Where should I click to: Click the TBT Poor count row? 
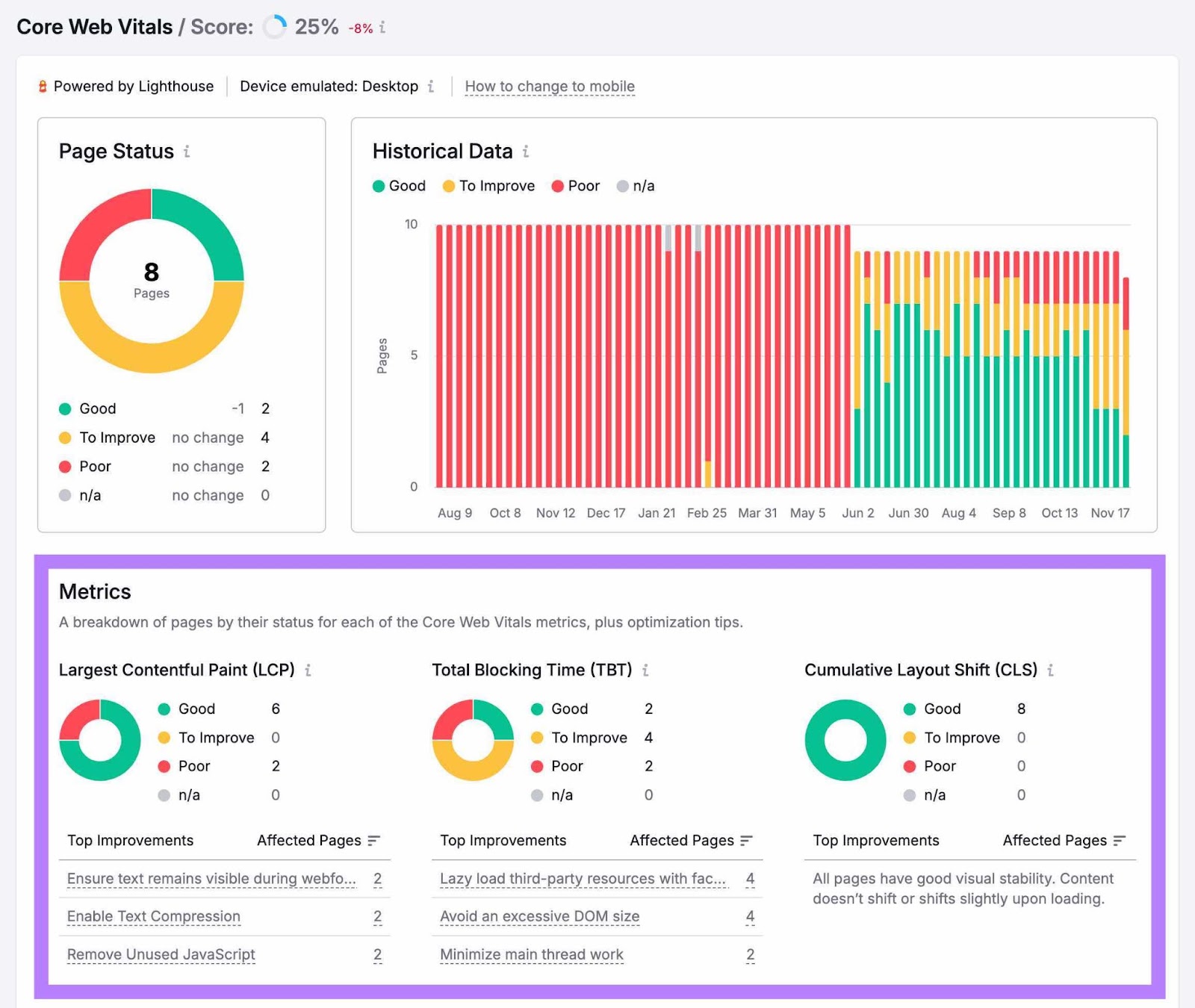[592, 766]
